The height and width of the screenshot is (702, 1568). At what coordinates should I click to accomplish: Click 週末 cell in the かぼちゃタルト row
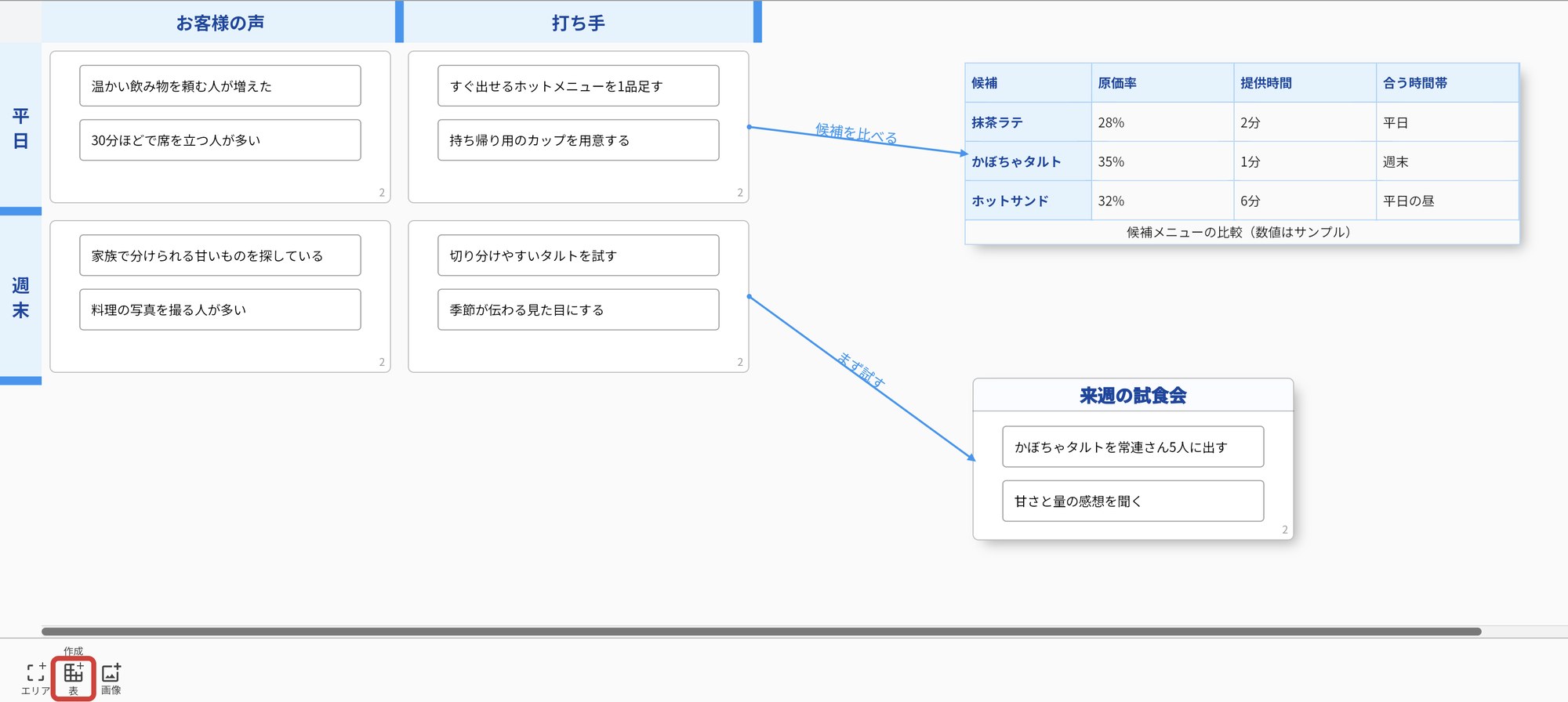1448,161
